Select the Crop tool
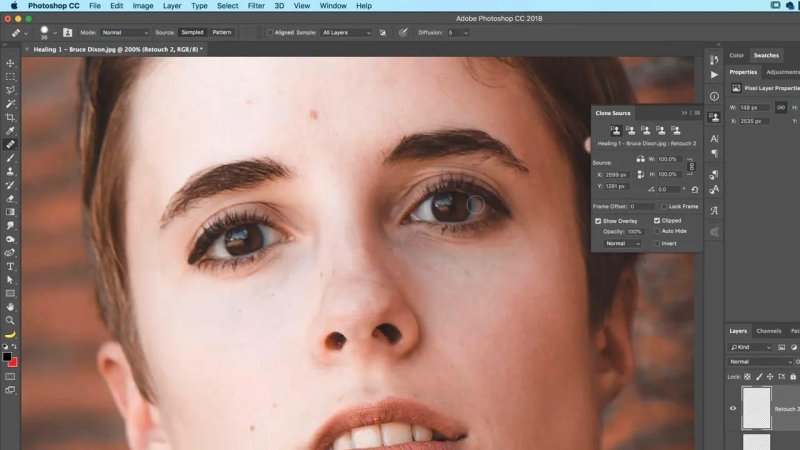Screen dimensions: 800x450 [x=10, y=117]
